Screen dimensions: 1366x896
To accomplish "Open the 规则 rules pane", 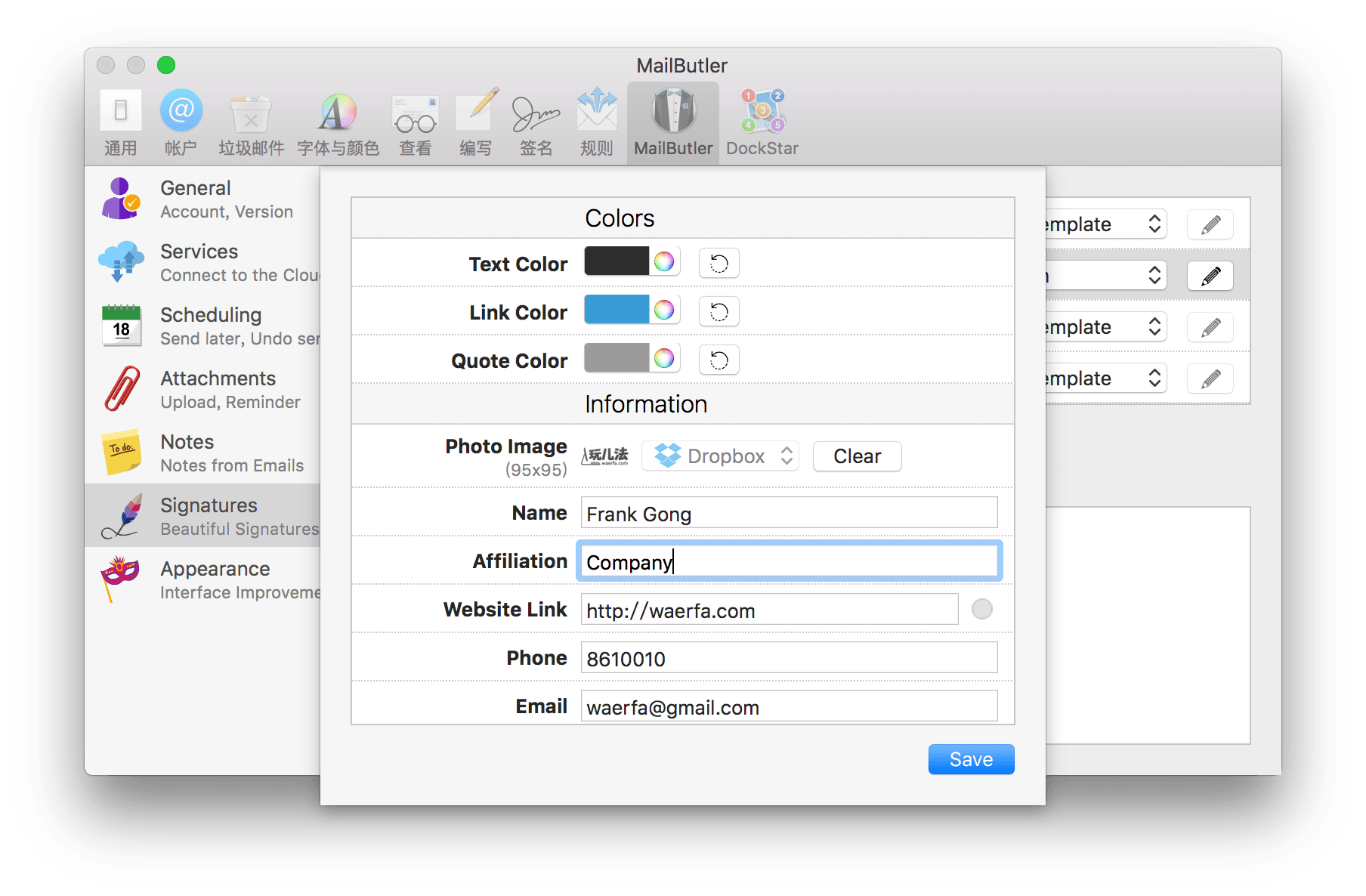I will [597, 123].
